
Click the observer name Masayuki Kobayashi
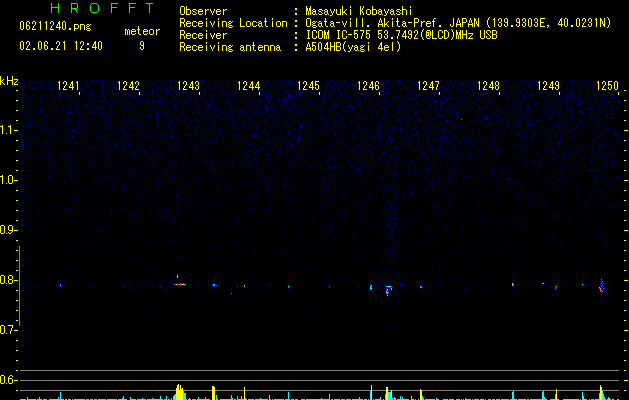click(359, 11)
